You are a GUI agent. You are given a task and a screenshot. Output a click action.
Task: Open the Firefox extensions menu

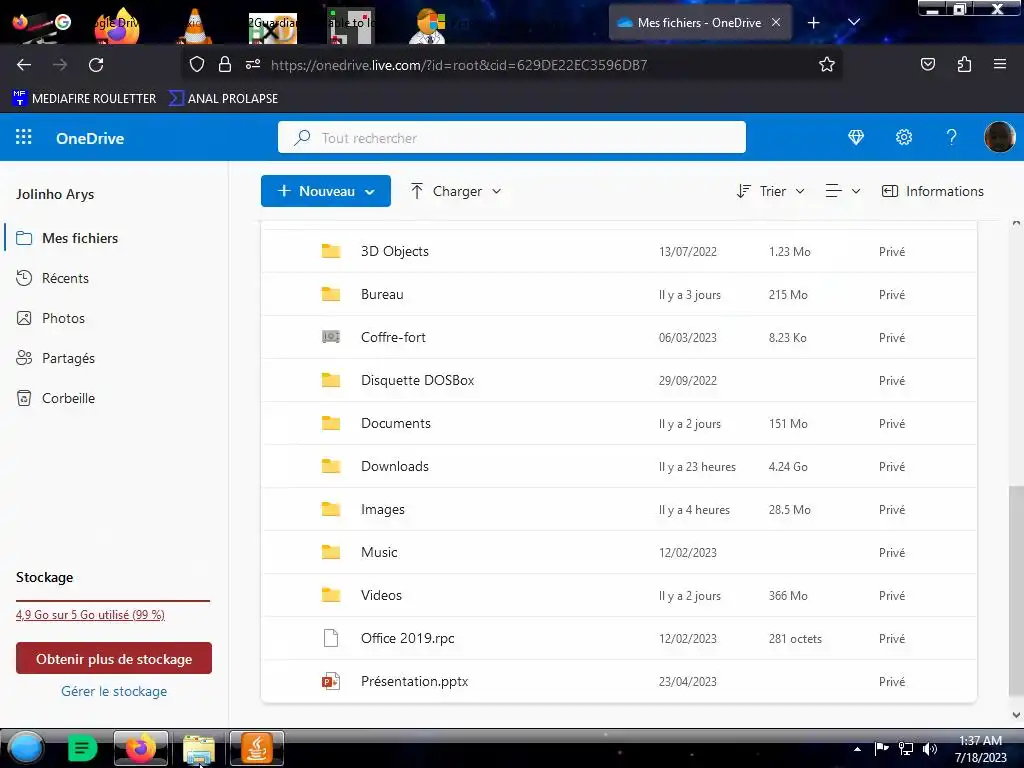964,65
